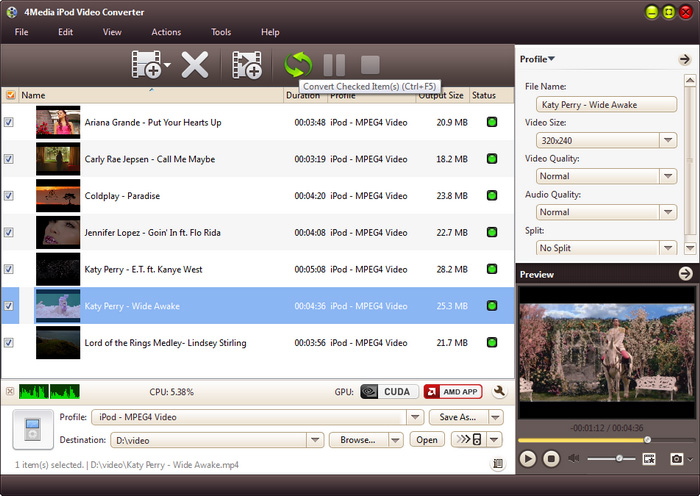Open the Tools menu

[x=221, y=32]
